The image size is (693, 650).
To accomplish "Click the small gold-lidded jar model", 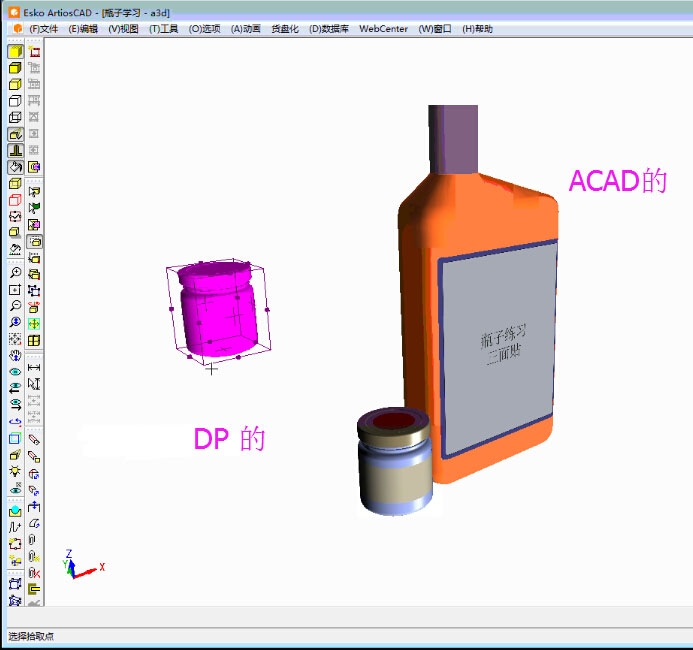I will 395,460.
